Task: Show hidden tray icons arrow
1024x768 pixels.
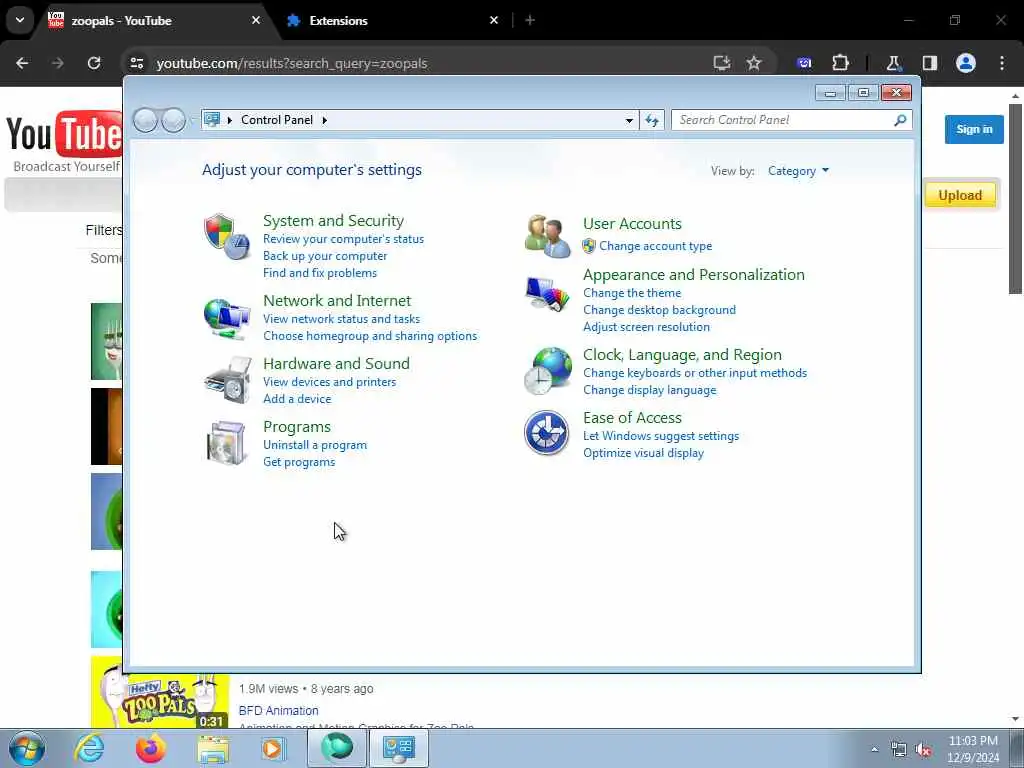Action: click(874, 750)
